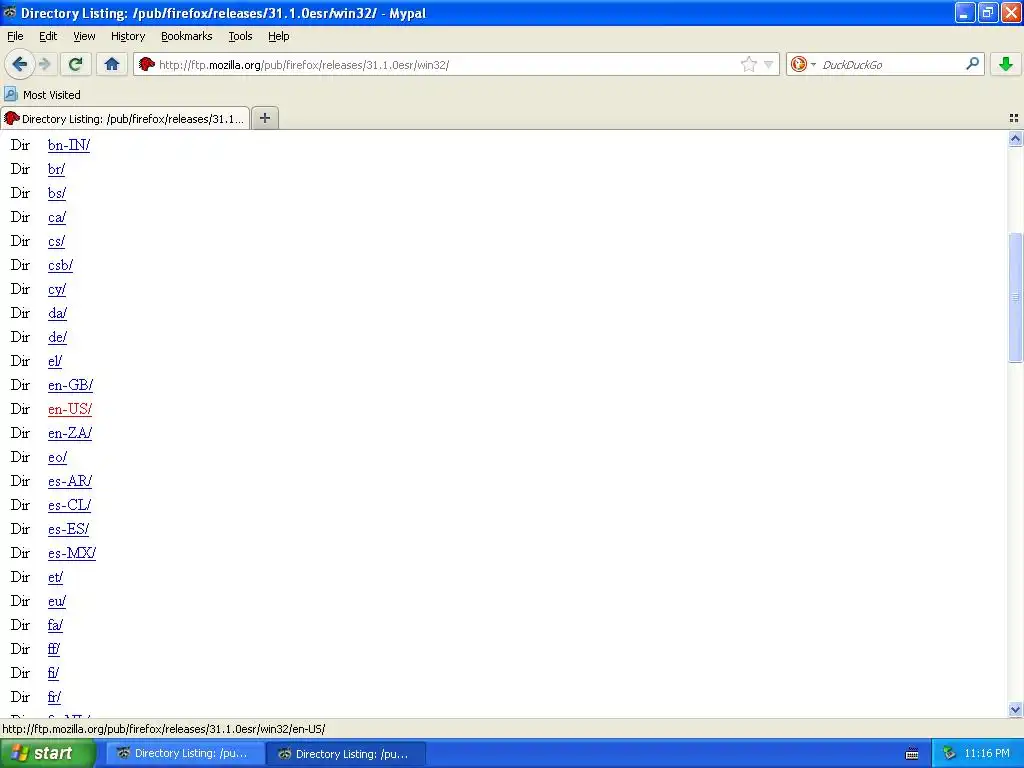Go back with the Back arrow button
Image resolution: width=1024 pixels, height=768 pixels.
point(19,64)
